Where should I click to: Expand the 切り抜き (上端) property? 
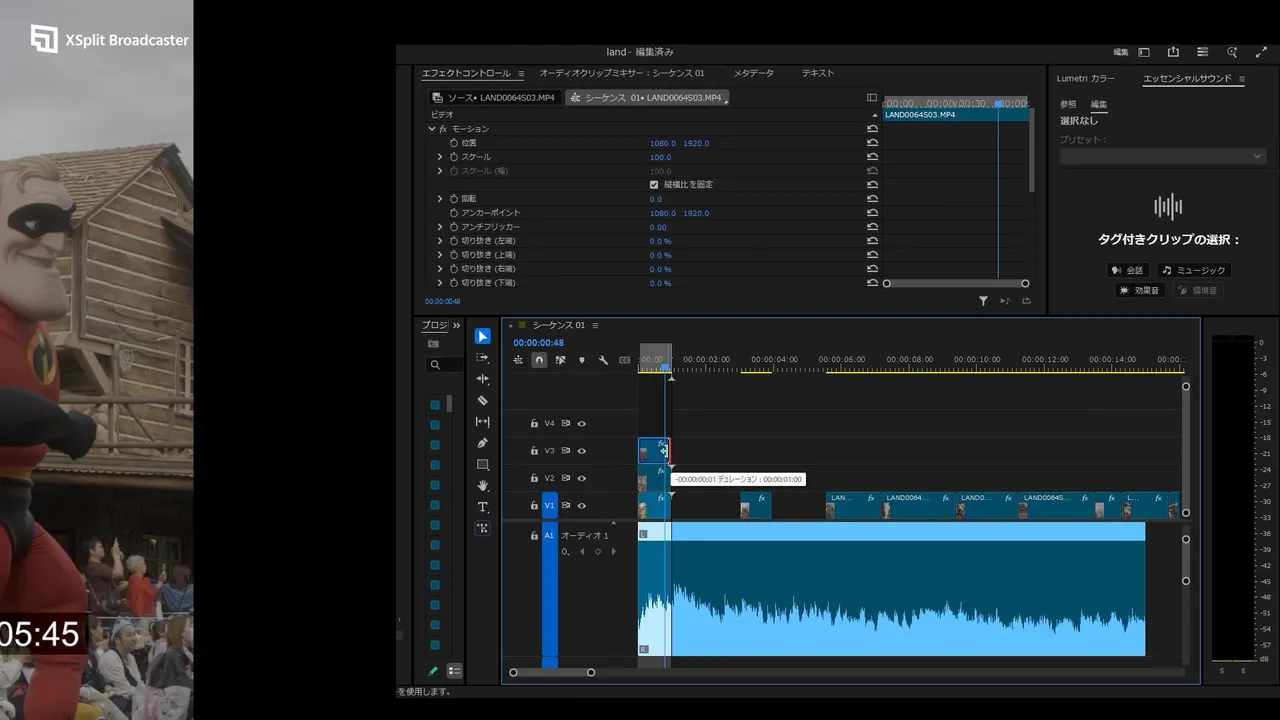click(x=440, y=255)
